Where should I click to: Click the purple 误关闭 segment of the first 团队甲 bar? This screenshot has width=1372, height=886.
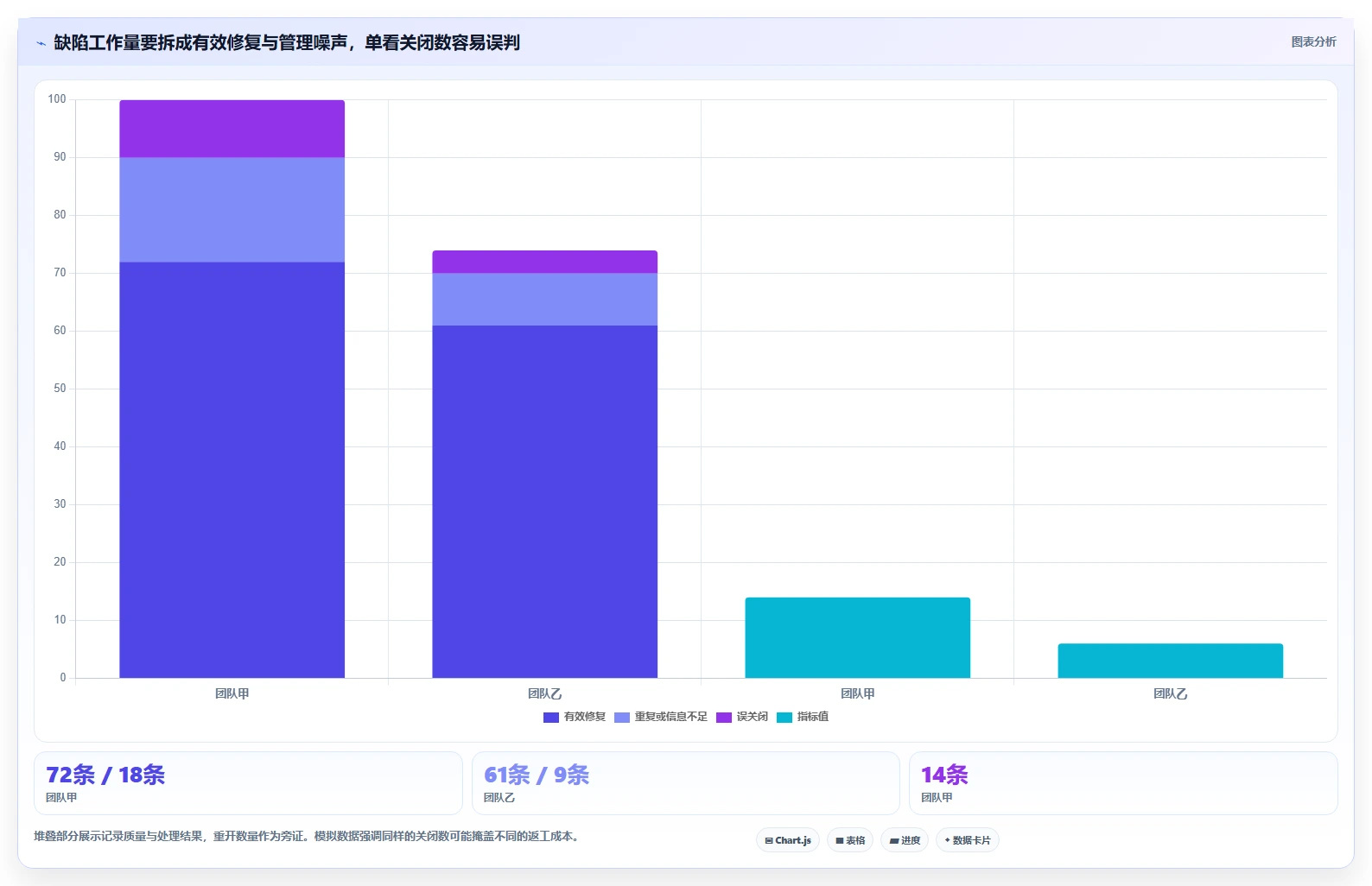coord(232,129)
